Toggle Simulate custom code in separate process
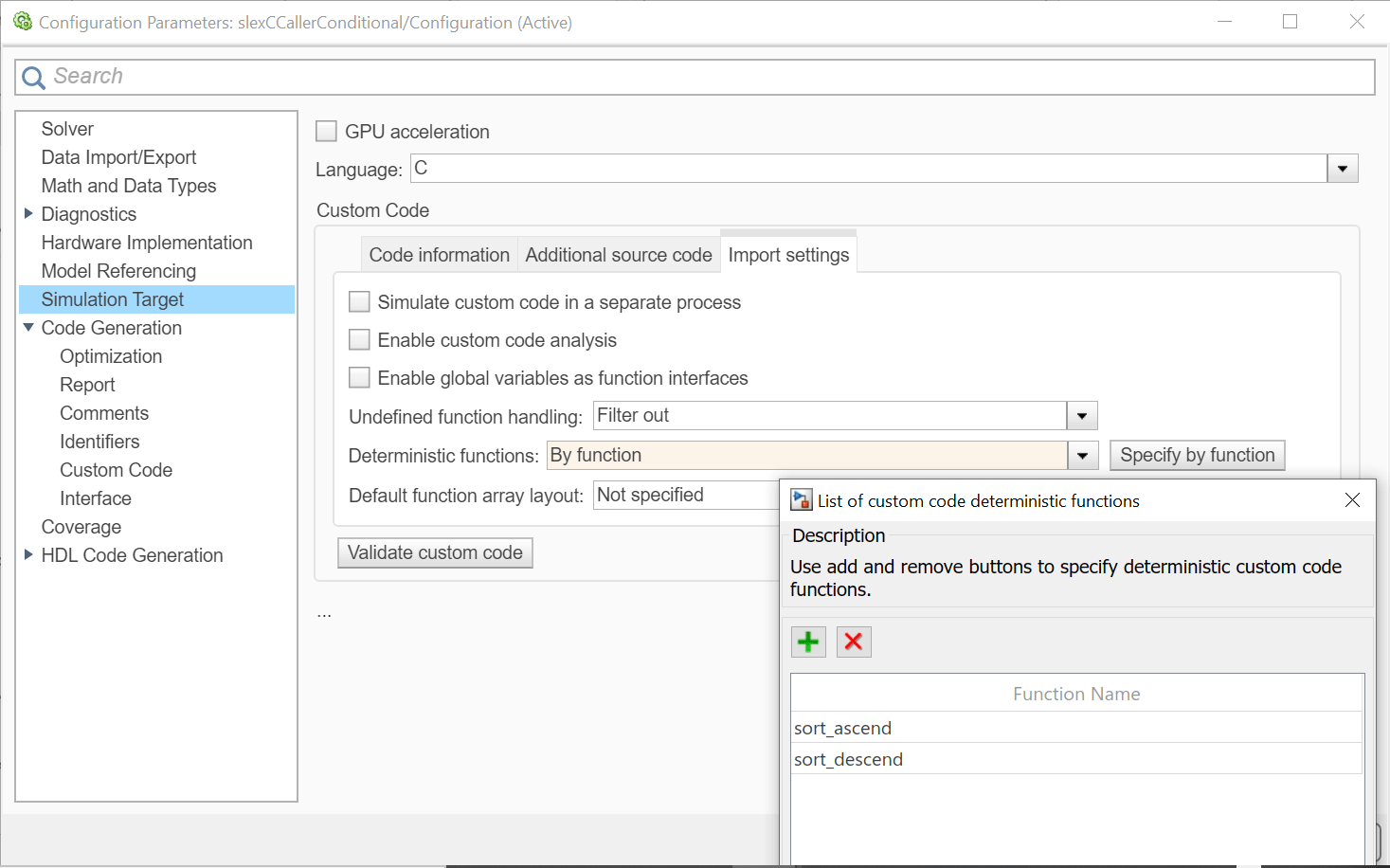 [x=360, y=302]
